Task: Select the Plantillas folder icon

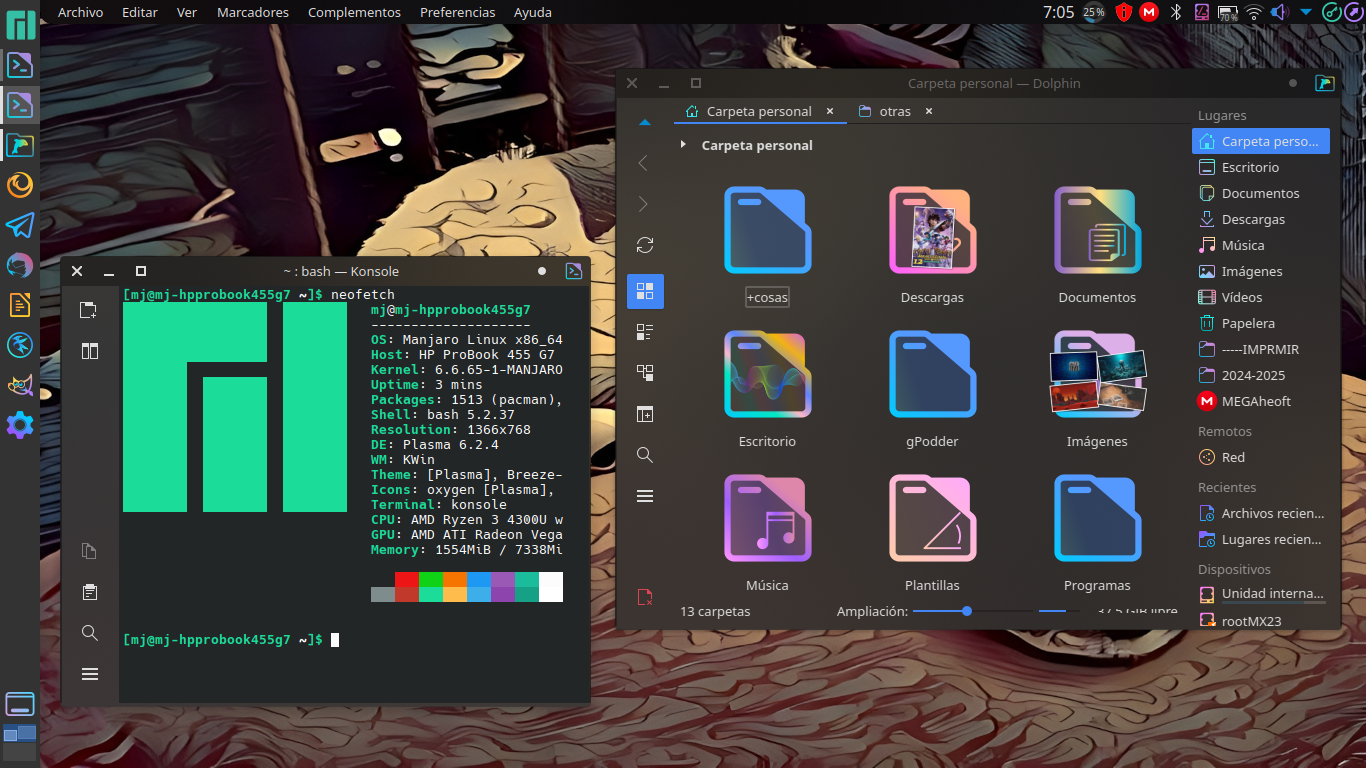Action: pyautogui.click(x=932, y=518)
